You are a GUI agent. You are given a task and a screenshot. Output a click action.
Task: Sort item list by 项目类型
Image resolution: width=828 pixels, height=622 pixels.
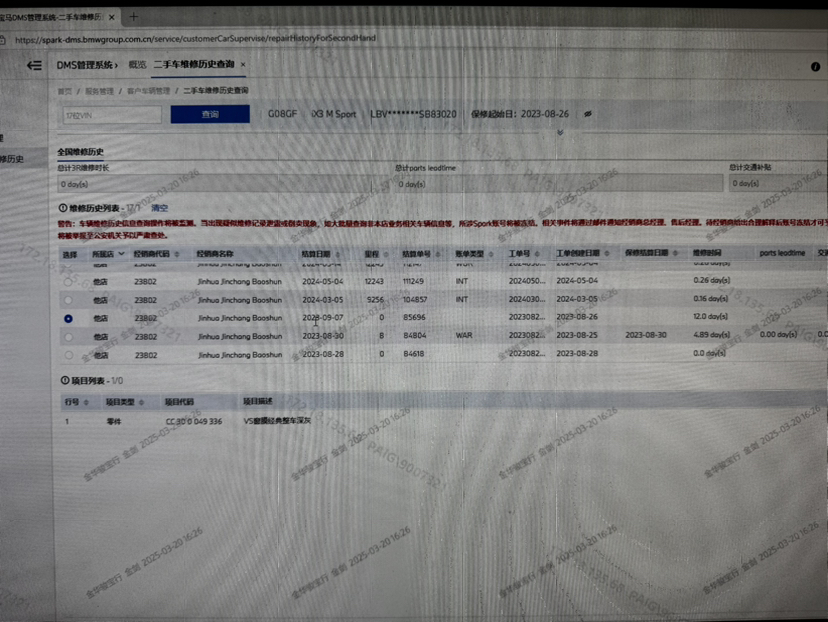pyautogui.click(x=142, y=402)
